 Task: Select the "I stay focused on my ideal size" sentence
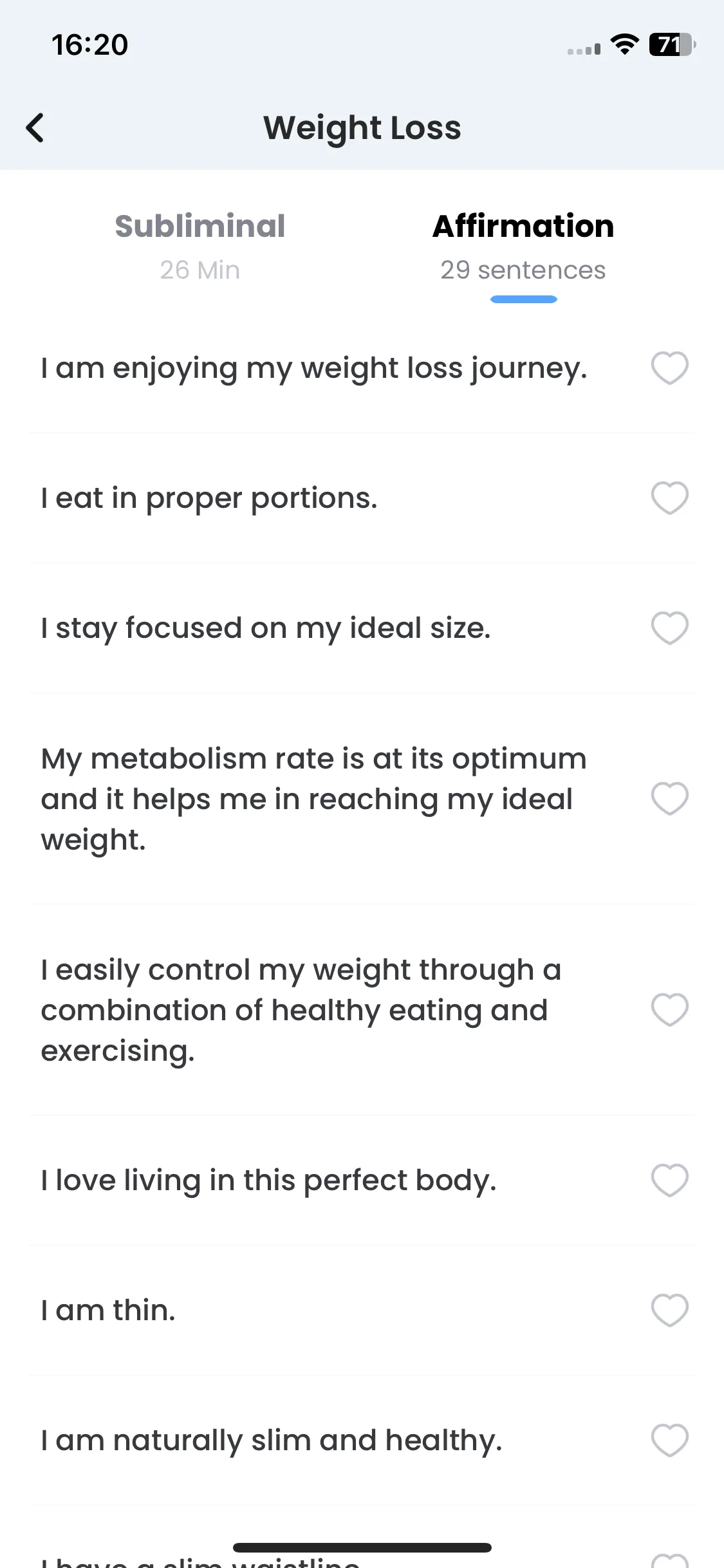click(266, 628)
